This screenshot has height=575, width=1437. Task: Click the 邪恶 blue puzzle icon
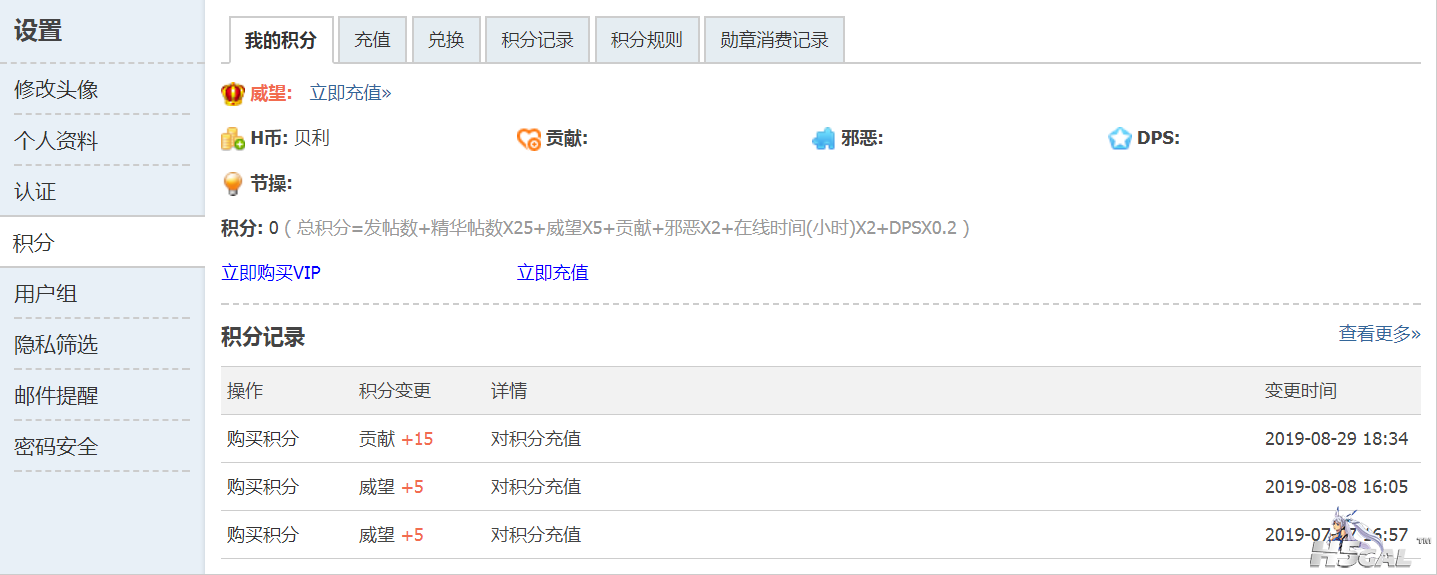[823, 139]
